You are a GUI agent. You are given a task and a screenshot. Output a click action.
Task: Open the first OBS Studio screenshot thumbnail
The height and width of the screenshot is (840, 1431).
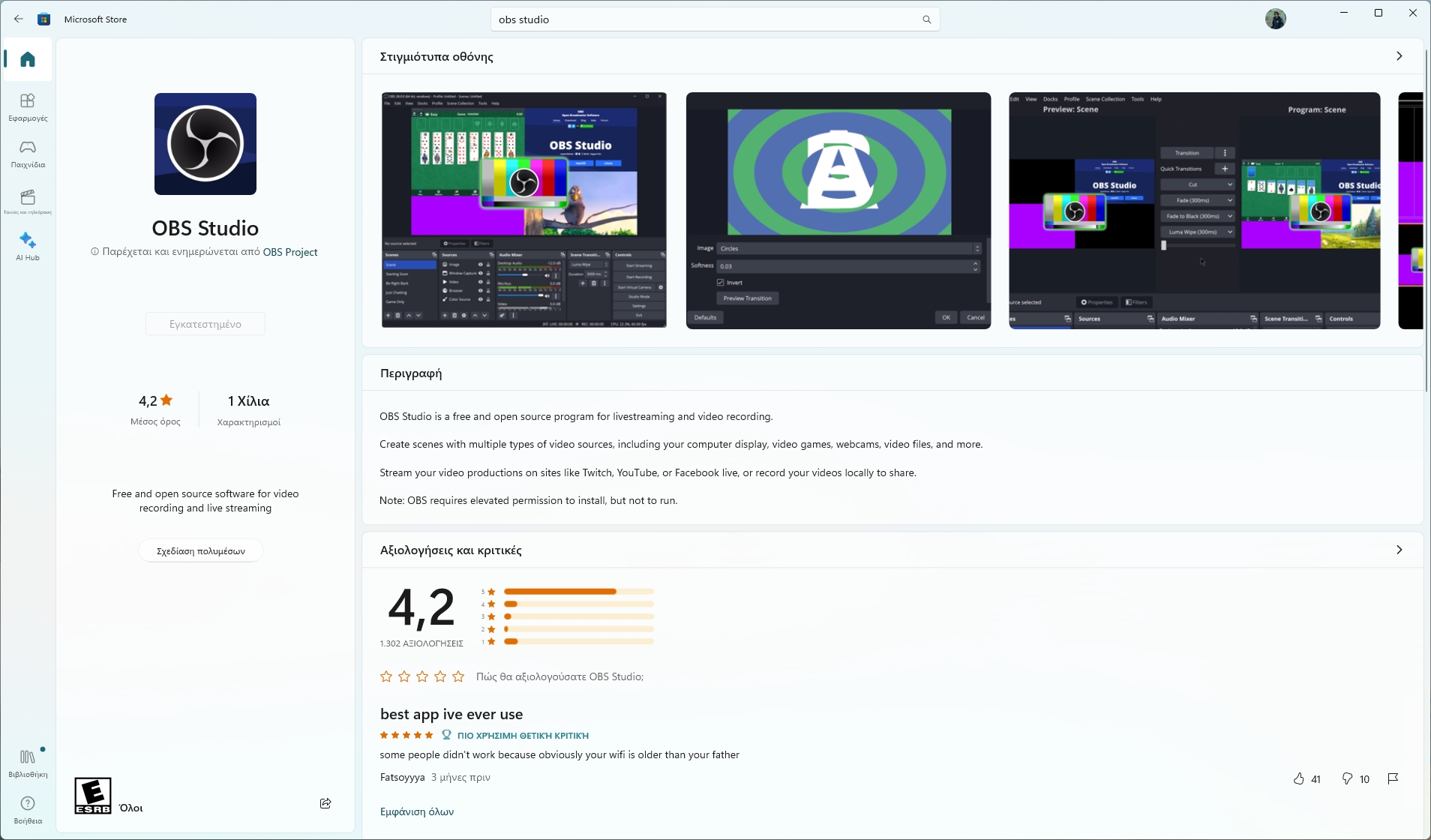coord(523,210)
